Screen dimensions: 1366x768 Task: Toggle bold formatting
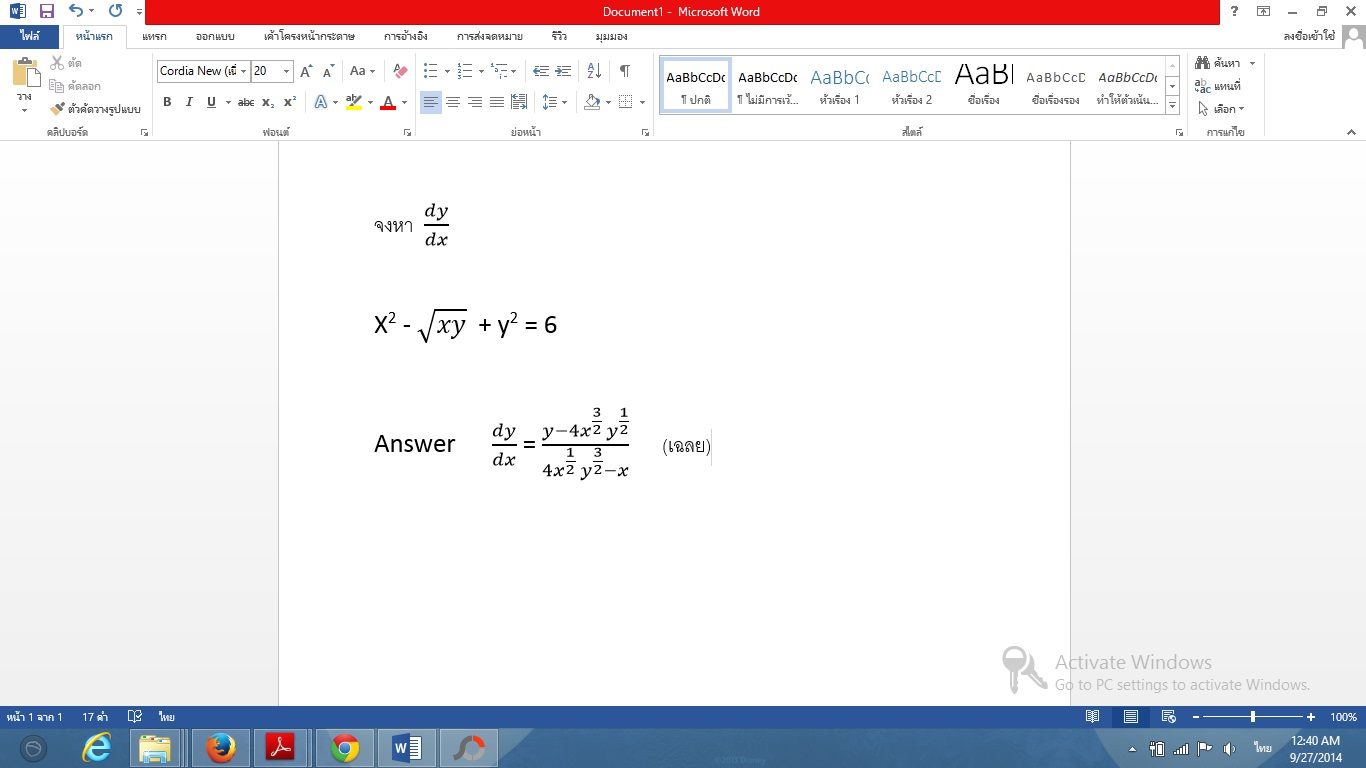click(167, 102)
